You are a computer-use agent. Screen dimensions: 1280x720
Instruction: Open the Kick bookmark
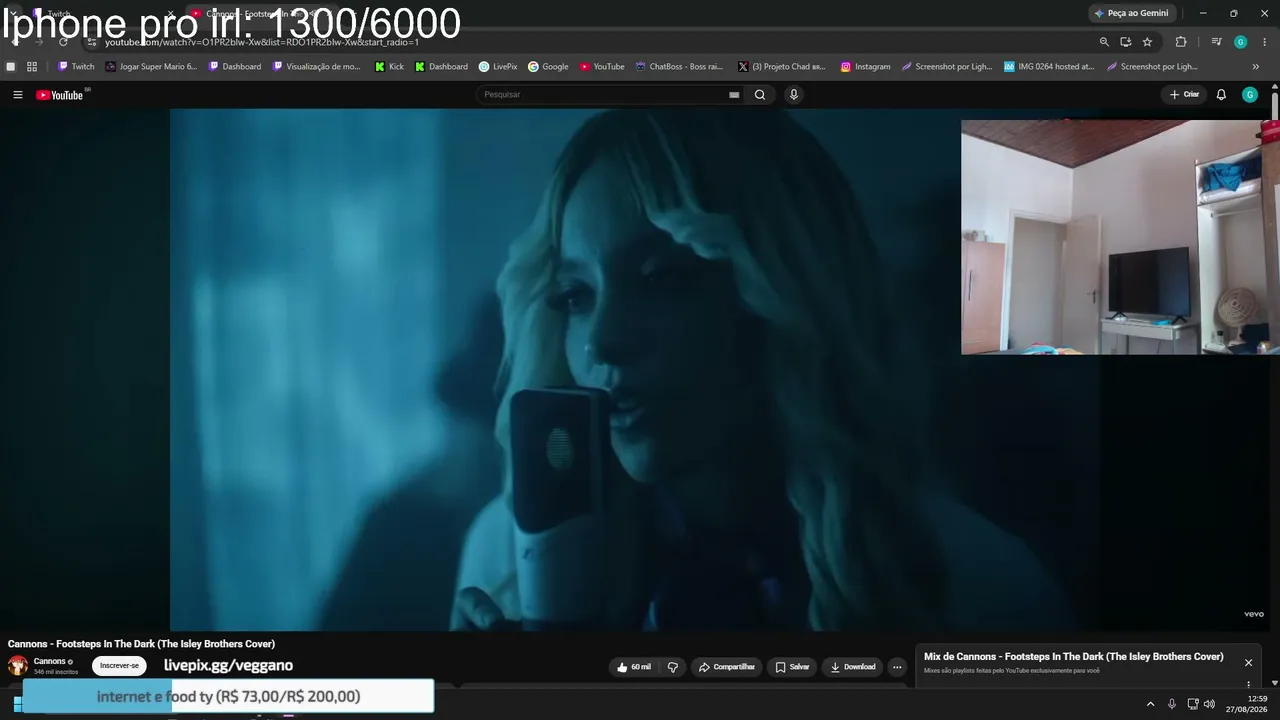(x=389, y=67)
